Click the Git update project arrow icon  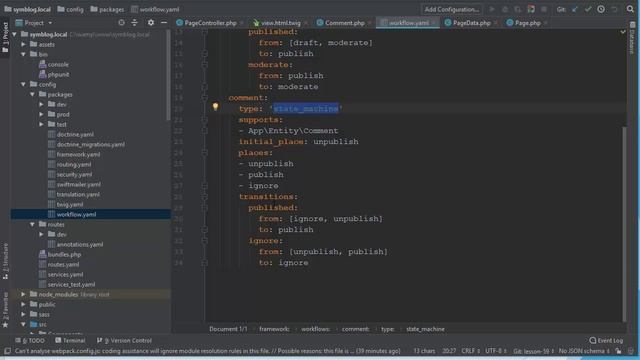click(575, 9)
